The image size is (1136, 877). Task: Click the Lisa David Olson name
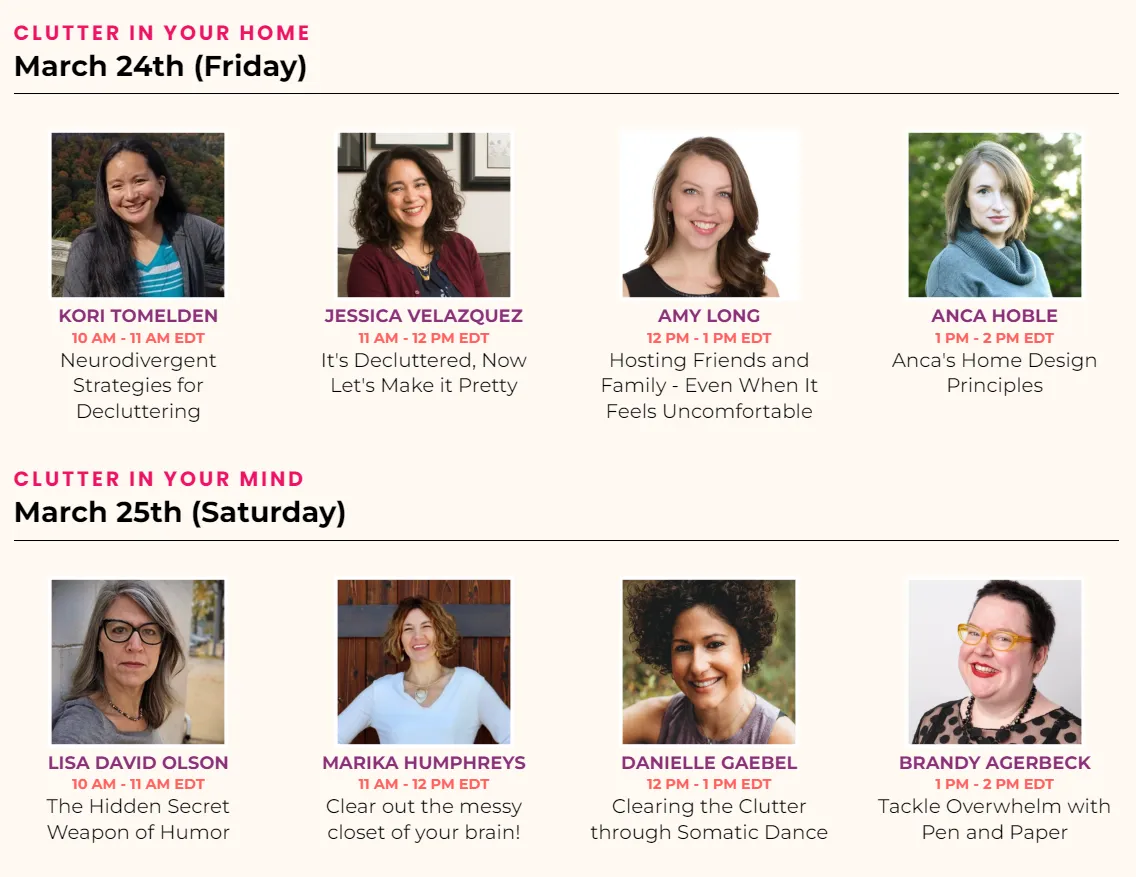tap(138, 763)
